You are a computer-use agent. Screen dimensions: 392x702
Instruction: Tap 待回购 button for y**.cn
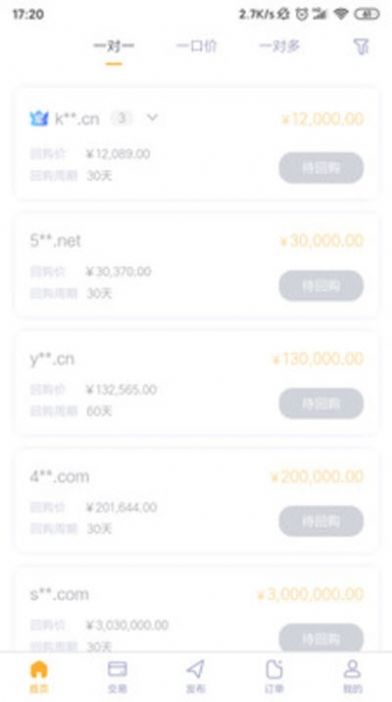pyautogui.click(x=321, y=403)
